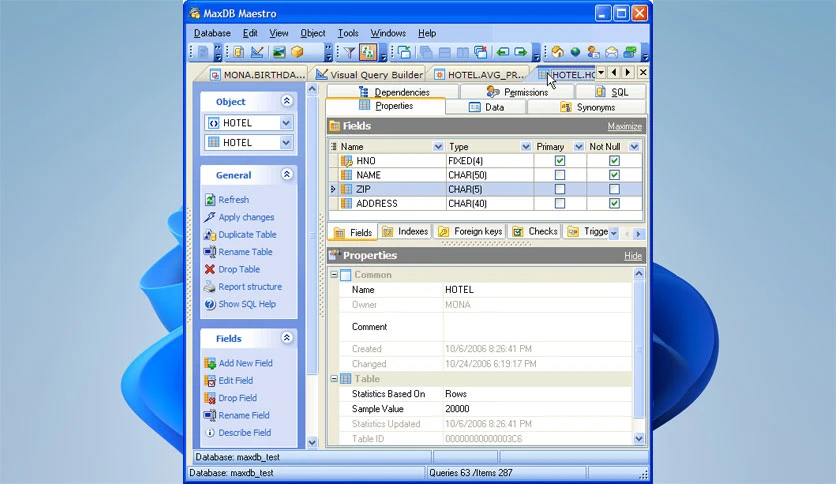Toggle Not Null checkbox for NAME field
The width and height of the screenshot is (836, 484).
(x=614, y=175)
